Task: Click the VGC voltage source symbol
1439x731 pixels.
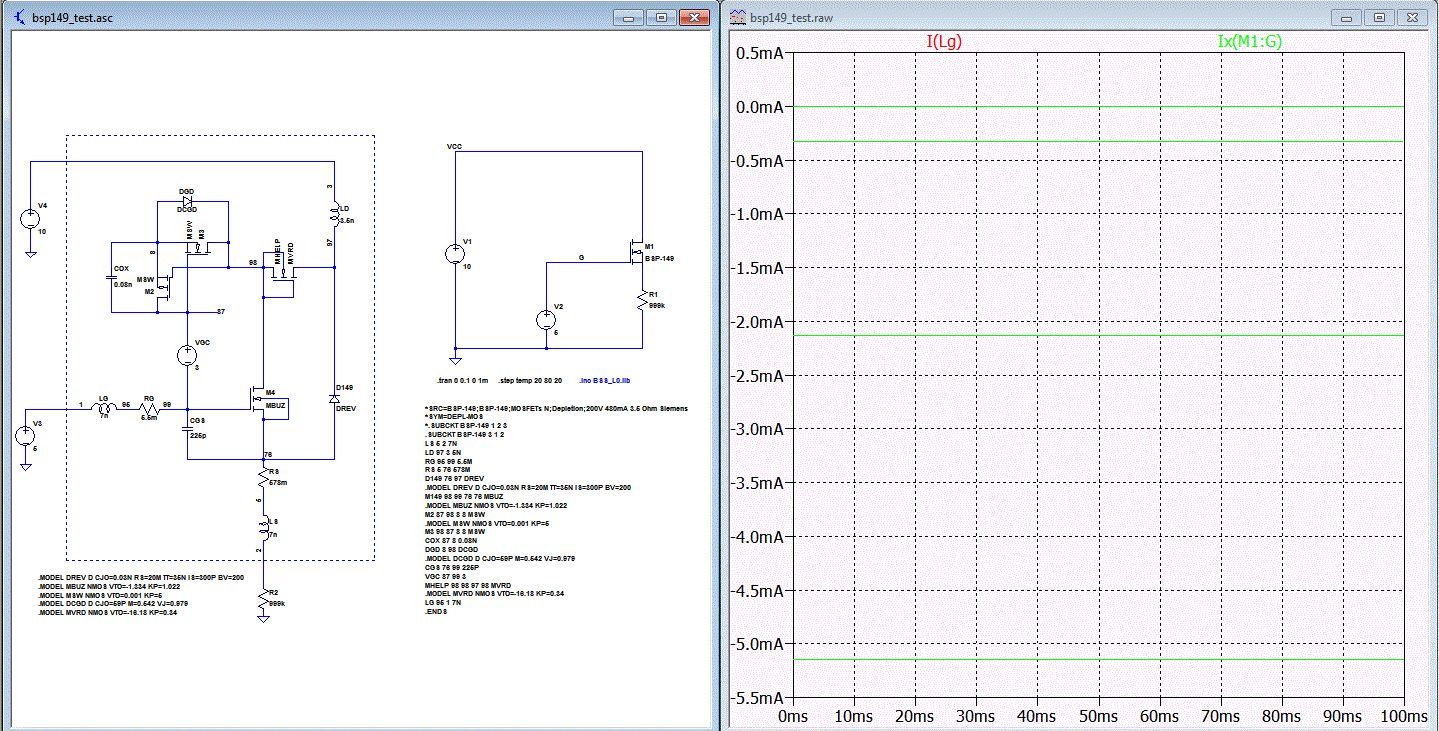Action: (187, 355)
